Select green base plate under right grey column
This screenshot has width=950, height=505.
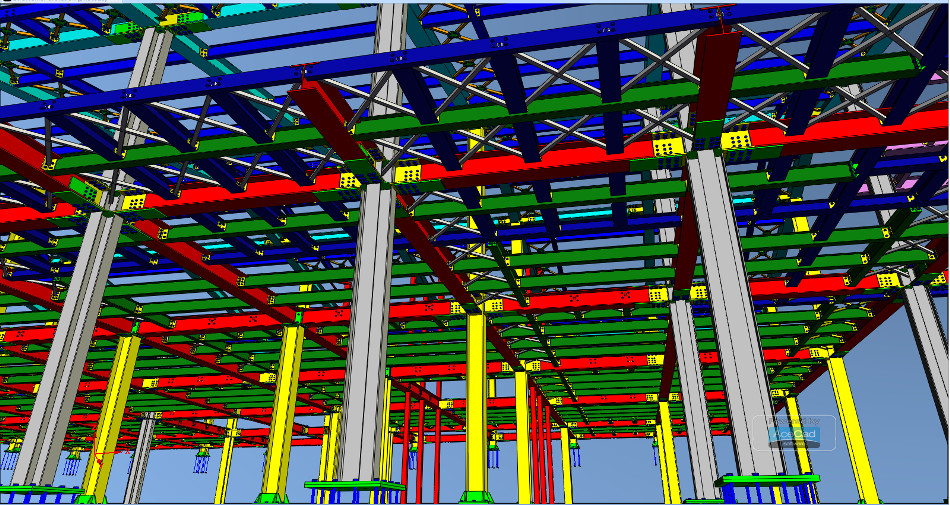pyautogui.click(x=768, y=480)
